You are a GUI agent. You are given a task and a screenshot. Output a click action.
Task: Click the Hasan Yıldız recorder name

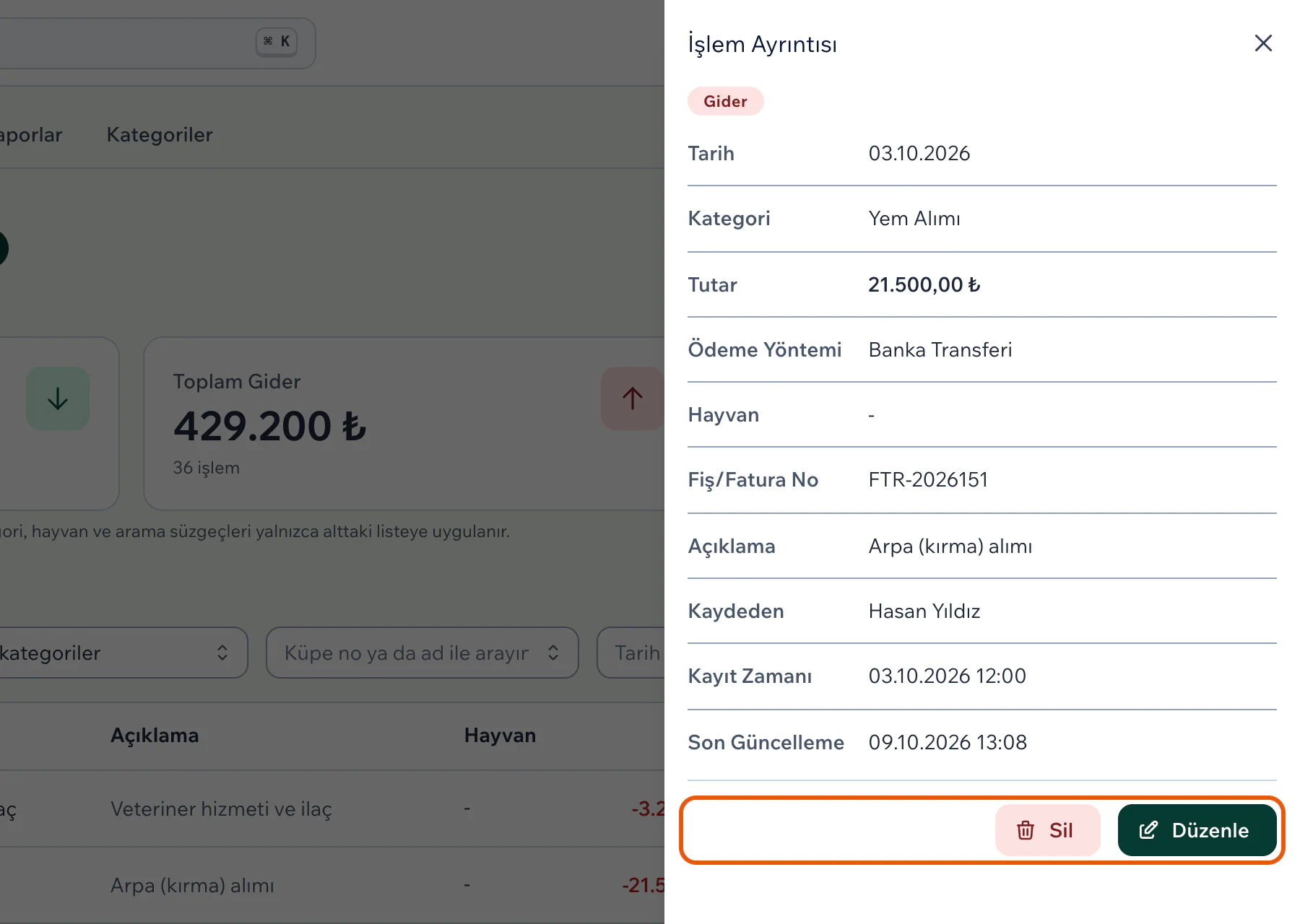[924, 611]
